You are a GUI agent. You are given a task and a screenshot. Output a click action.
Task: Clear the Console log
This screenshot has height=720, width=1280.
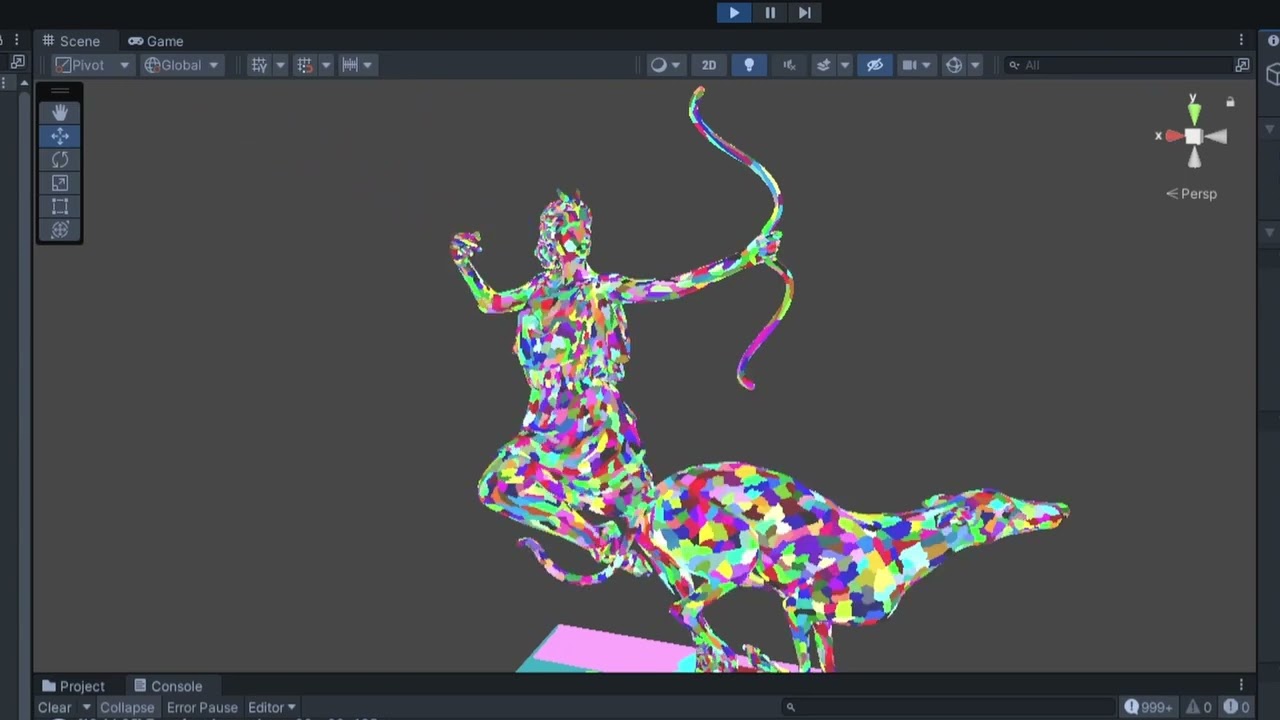54,707
